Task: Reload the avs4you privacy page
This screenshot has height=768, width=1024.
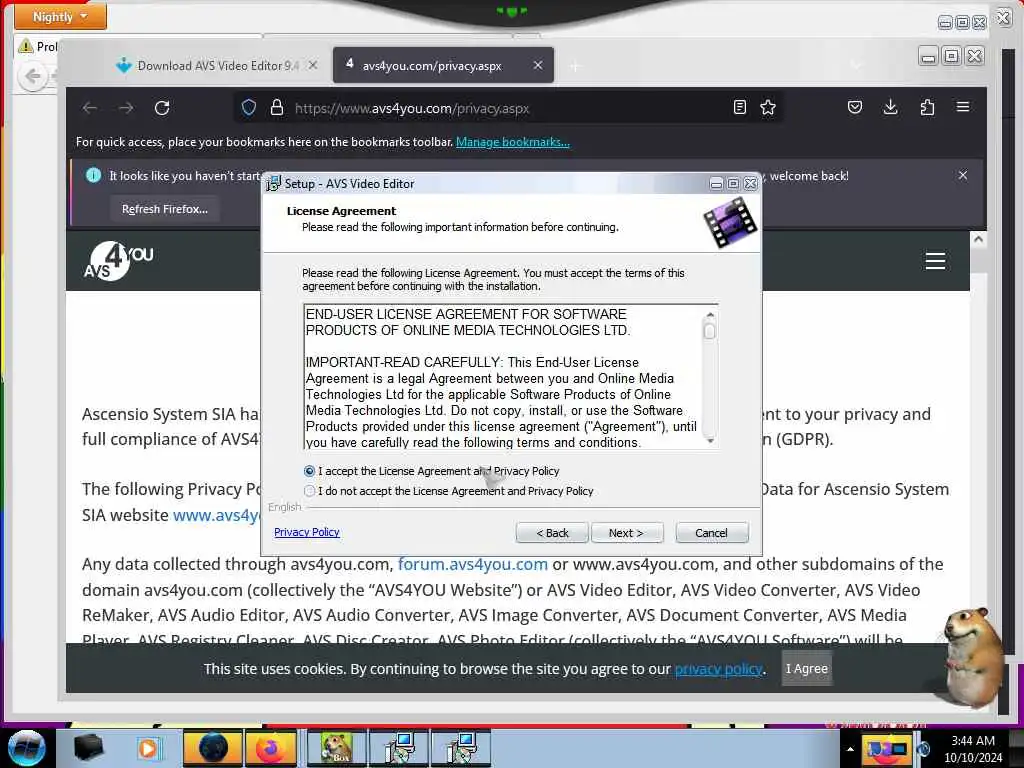Action: (x=162, y=108)
